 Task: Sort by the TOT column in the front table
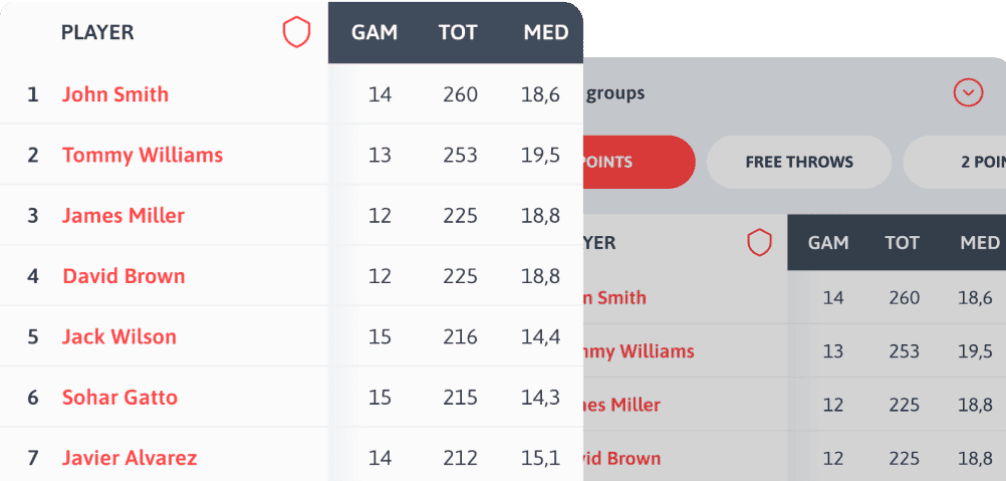pos(458,32)
